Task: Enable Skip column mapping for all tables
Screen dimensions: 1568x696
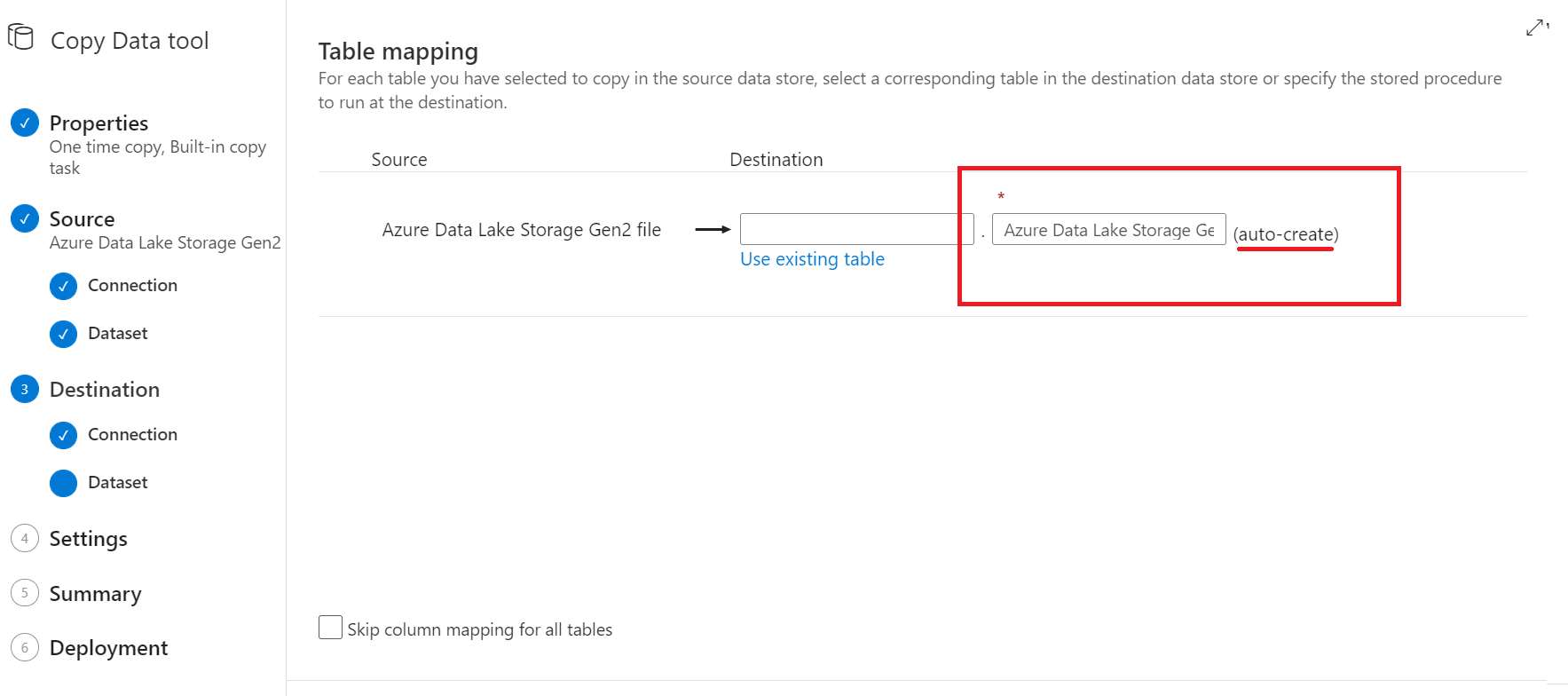Action: pyautogui.click(x=330, y=628)
